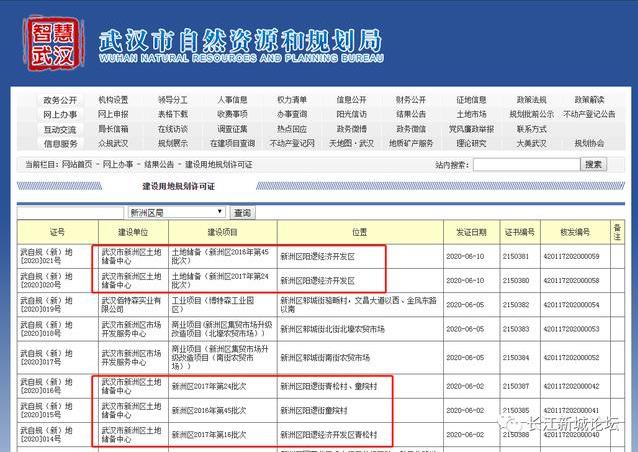
Task: Click issue number 420117202000042
Action: pyautogui.click(x=571, y=386)
